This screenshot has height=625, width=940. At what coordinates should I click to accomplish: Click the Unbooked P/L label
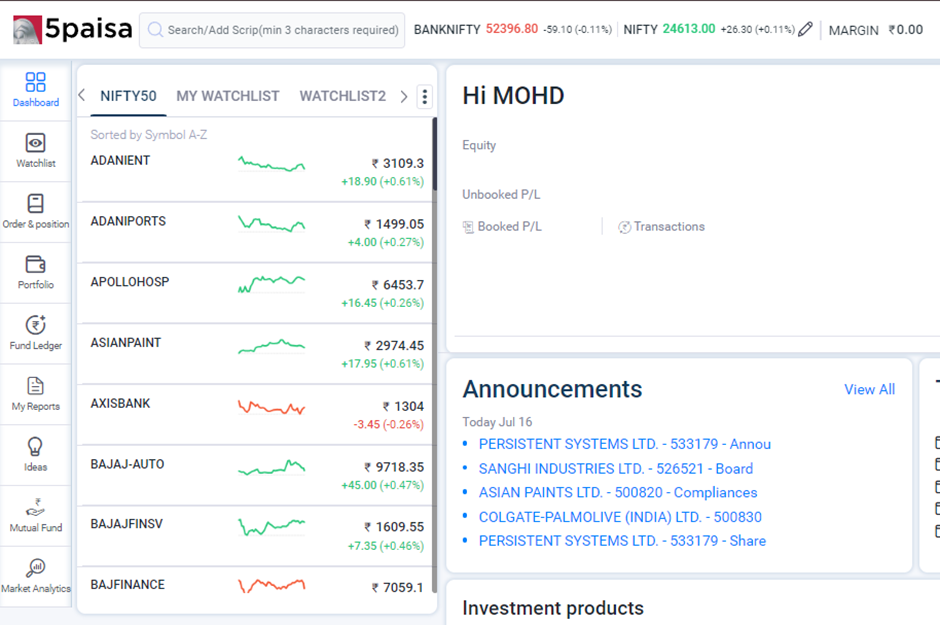coord(501,194)
